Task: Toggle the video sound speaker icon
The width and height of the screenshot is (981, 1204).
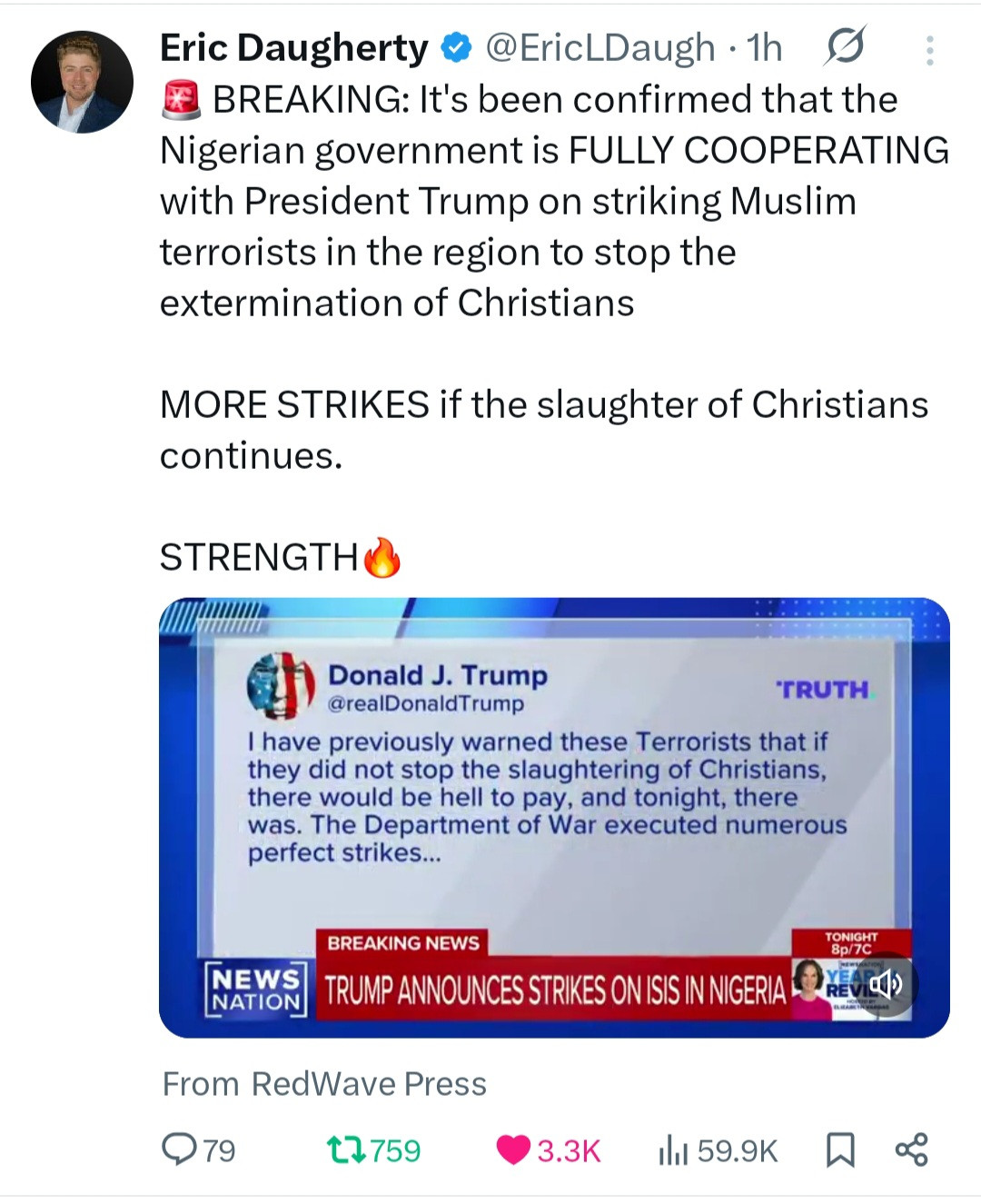Action: click(886, 984)
